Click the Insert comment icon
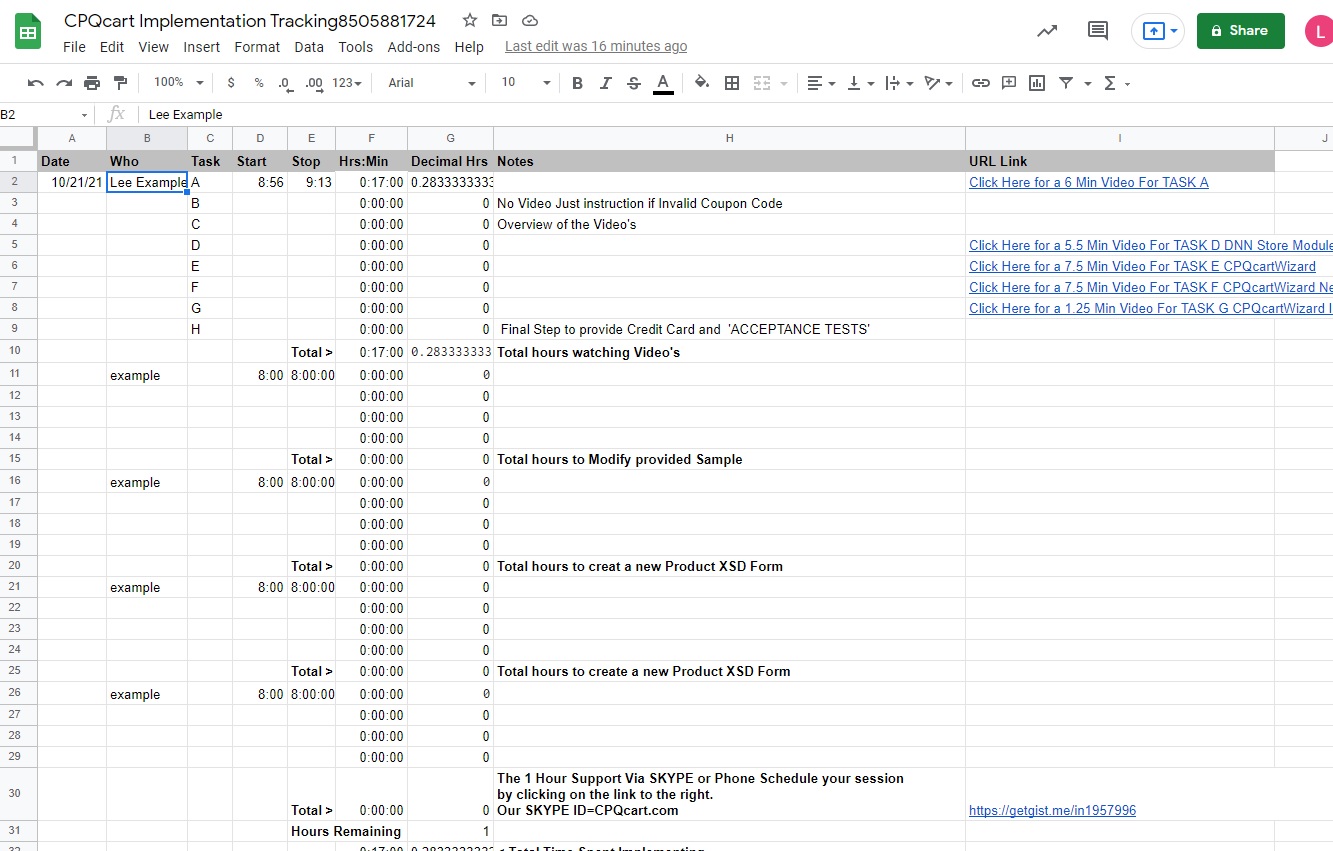 (x=1009, y=83)
